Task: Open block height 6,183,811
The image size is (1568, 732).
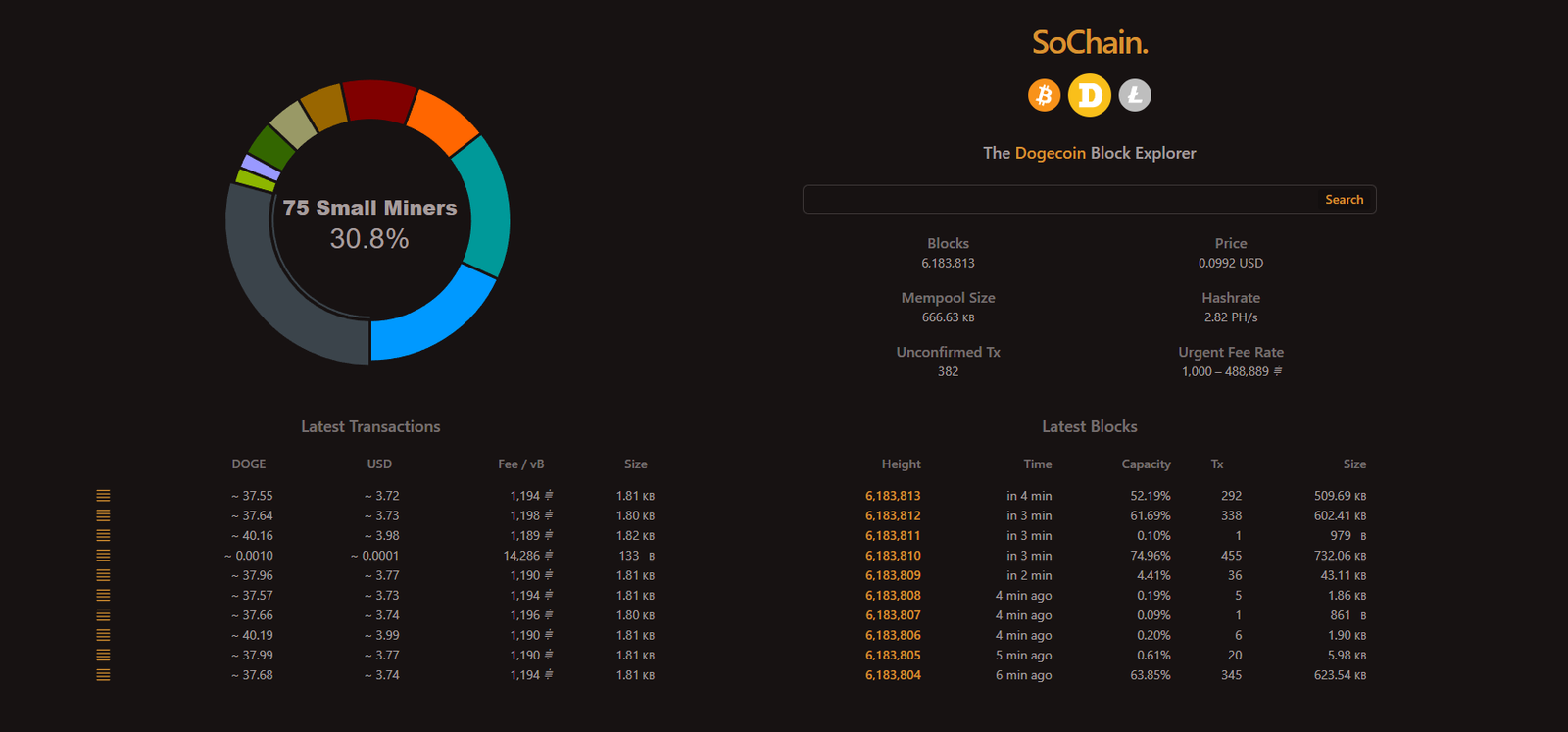Action: point(893,536)
